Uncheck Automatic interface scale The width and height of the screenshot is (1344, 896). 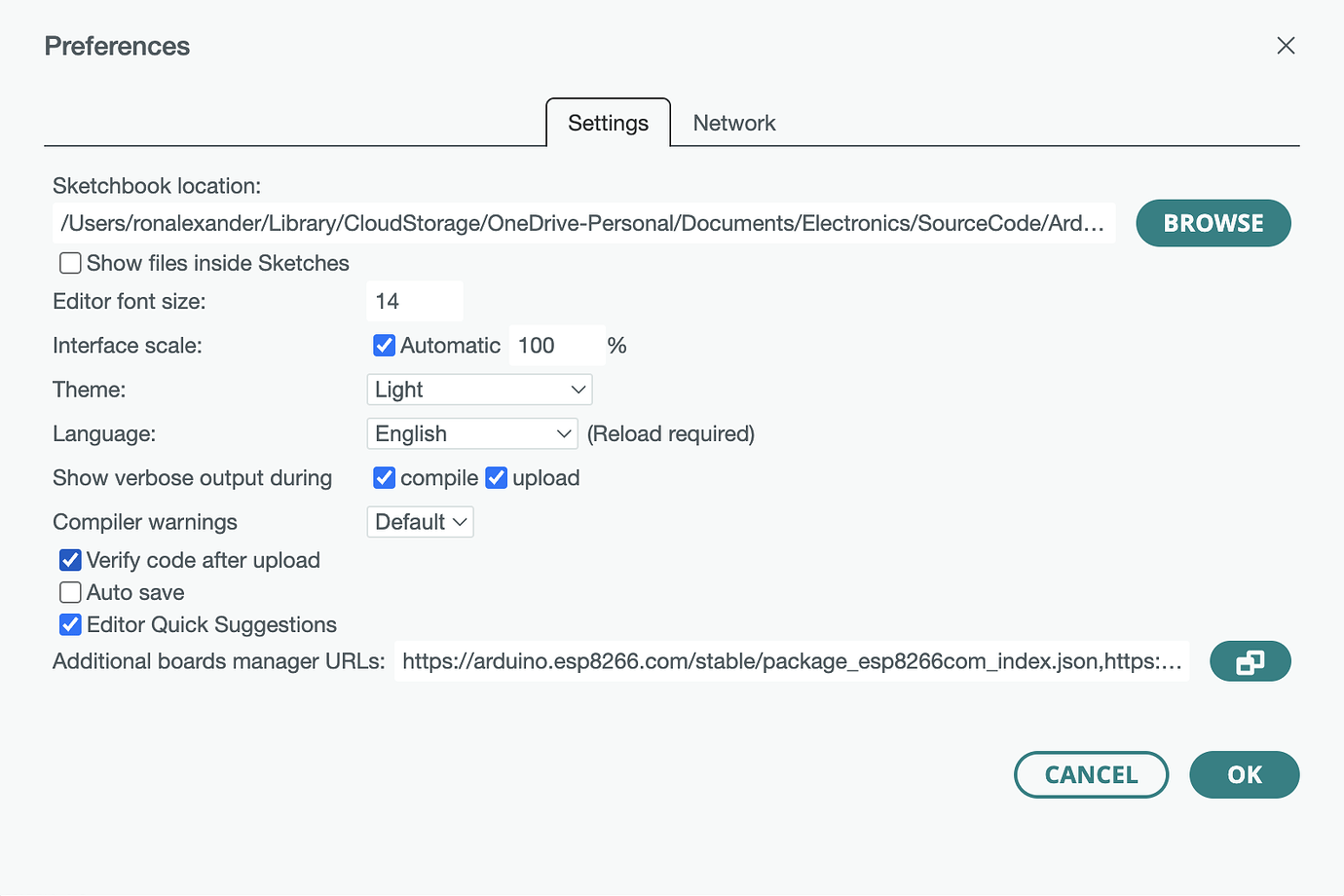point(385,346)
